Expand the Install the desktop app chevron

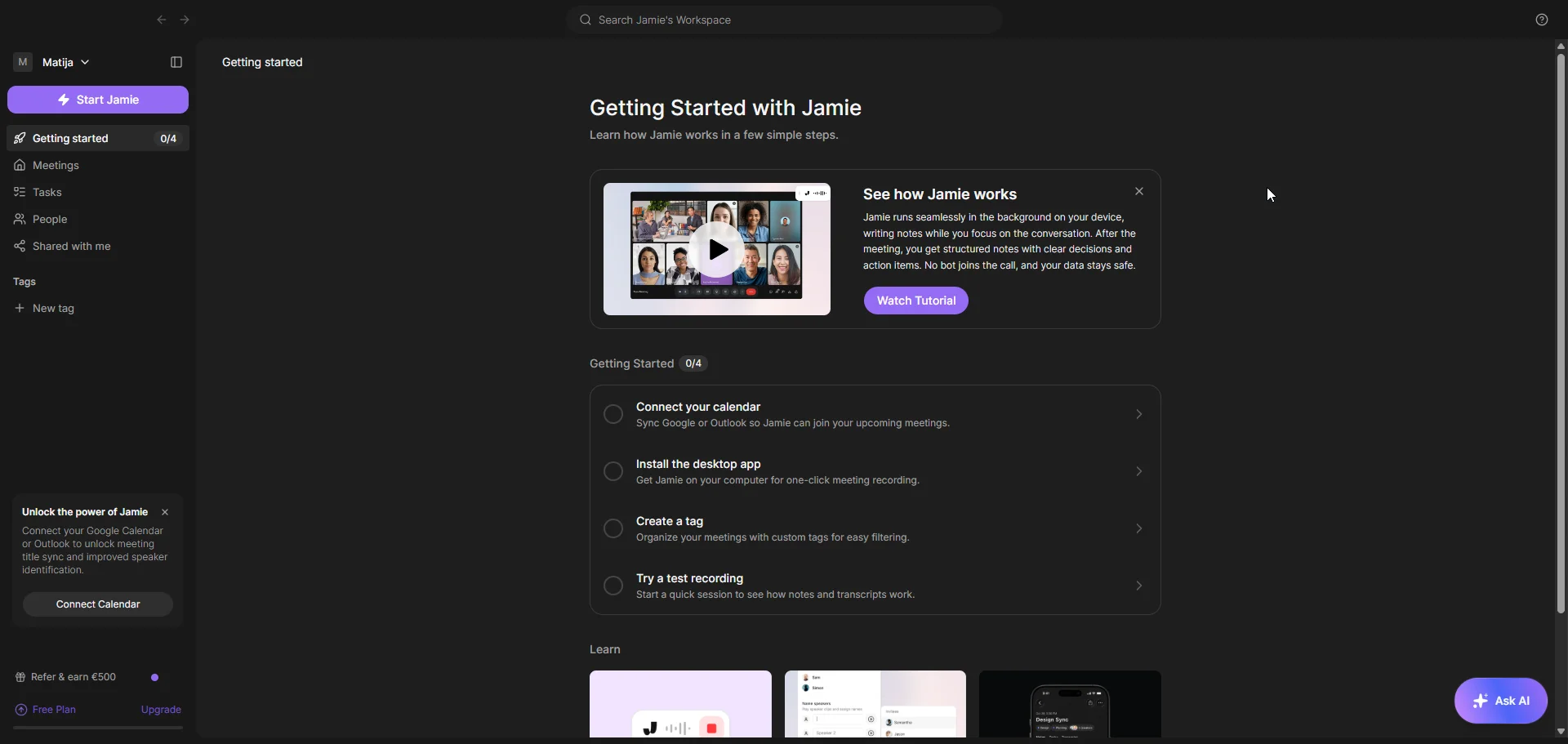[1138, 472]
